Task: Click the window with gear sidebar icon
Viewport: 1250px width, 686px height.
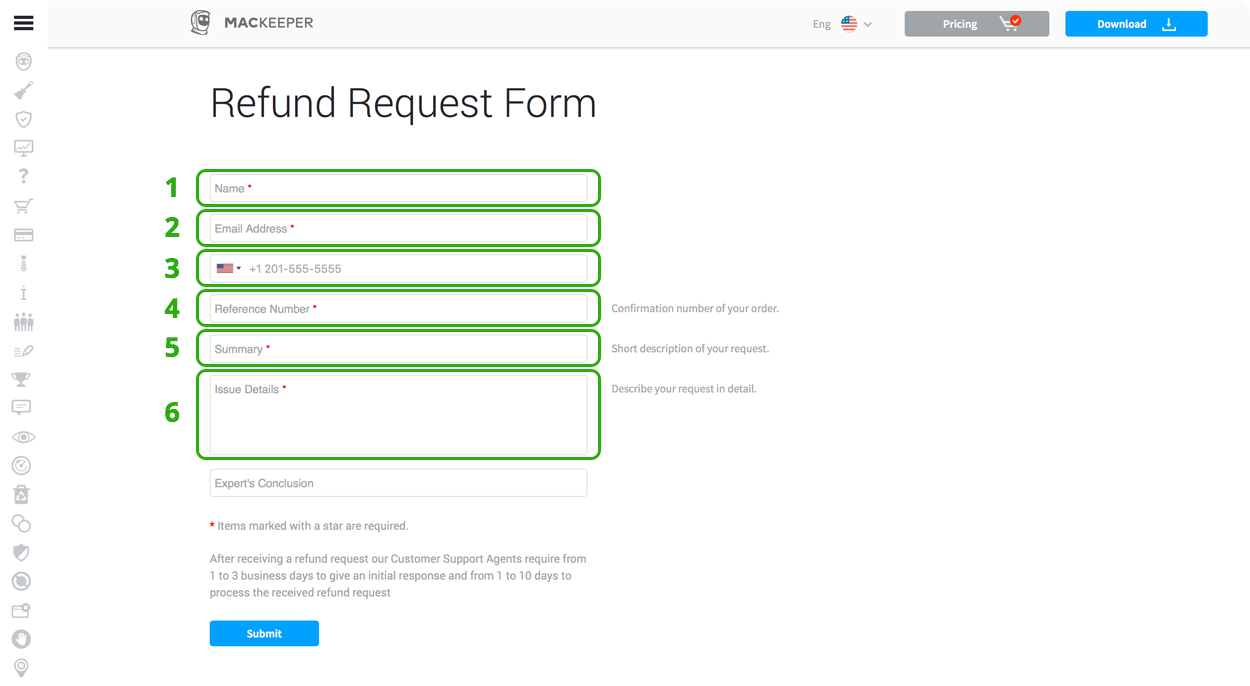Action: tap(22, 610)
